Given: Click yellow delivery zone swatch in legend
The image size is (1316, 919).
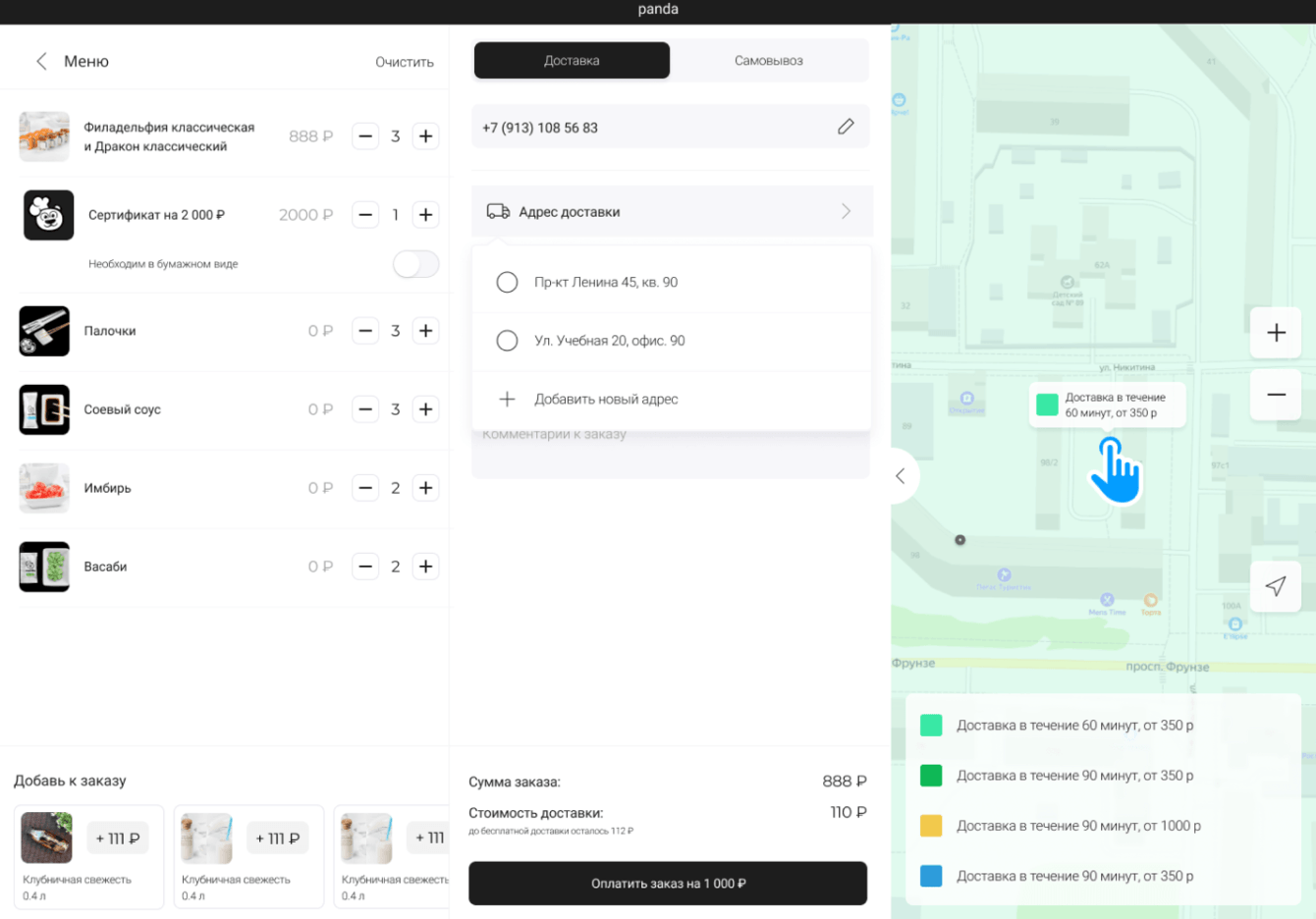Looking at the screenshot, I should coord(931,826).
